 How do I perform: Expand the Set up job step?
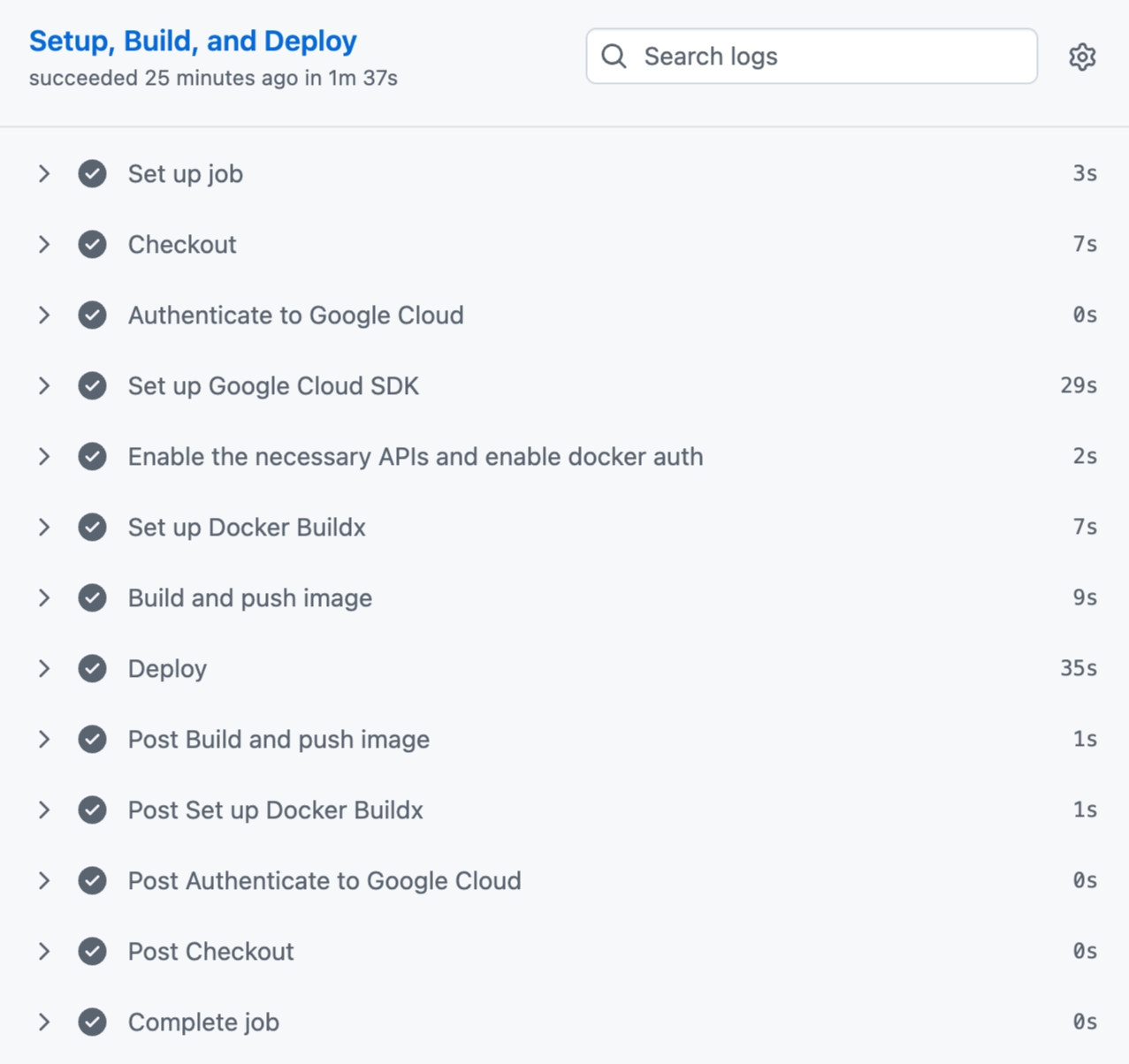click(44, 174)
